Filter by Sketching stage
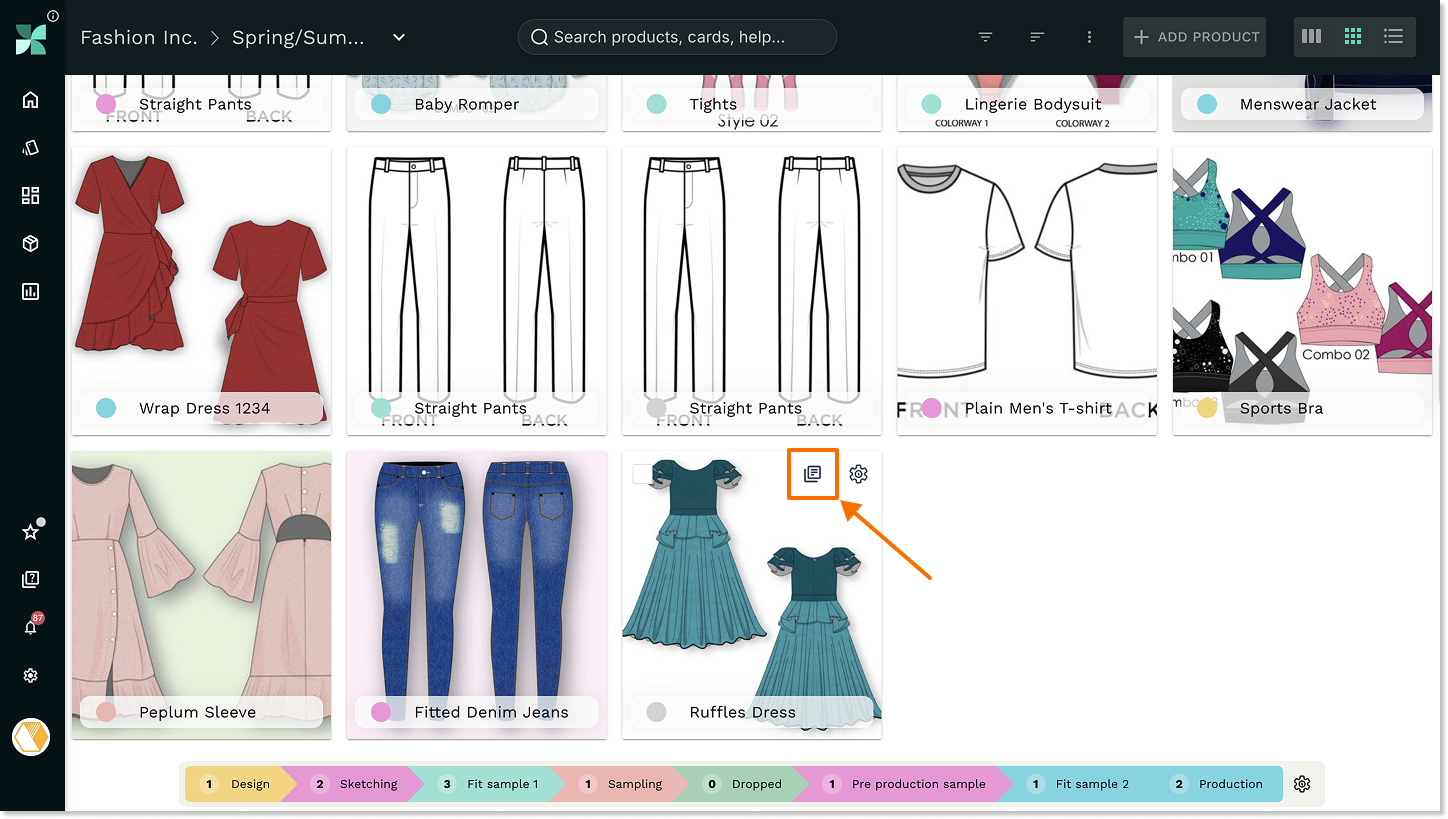Image resolution: width=1448 pixels, height=819 pixels. (357, 784)
